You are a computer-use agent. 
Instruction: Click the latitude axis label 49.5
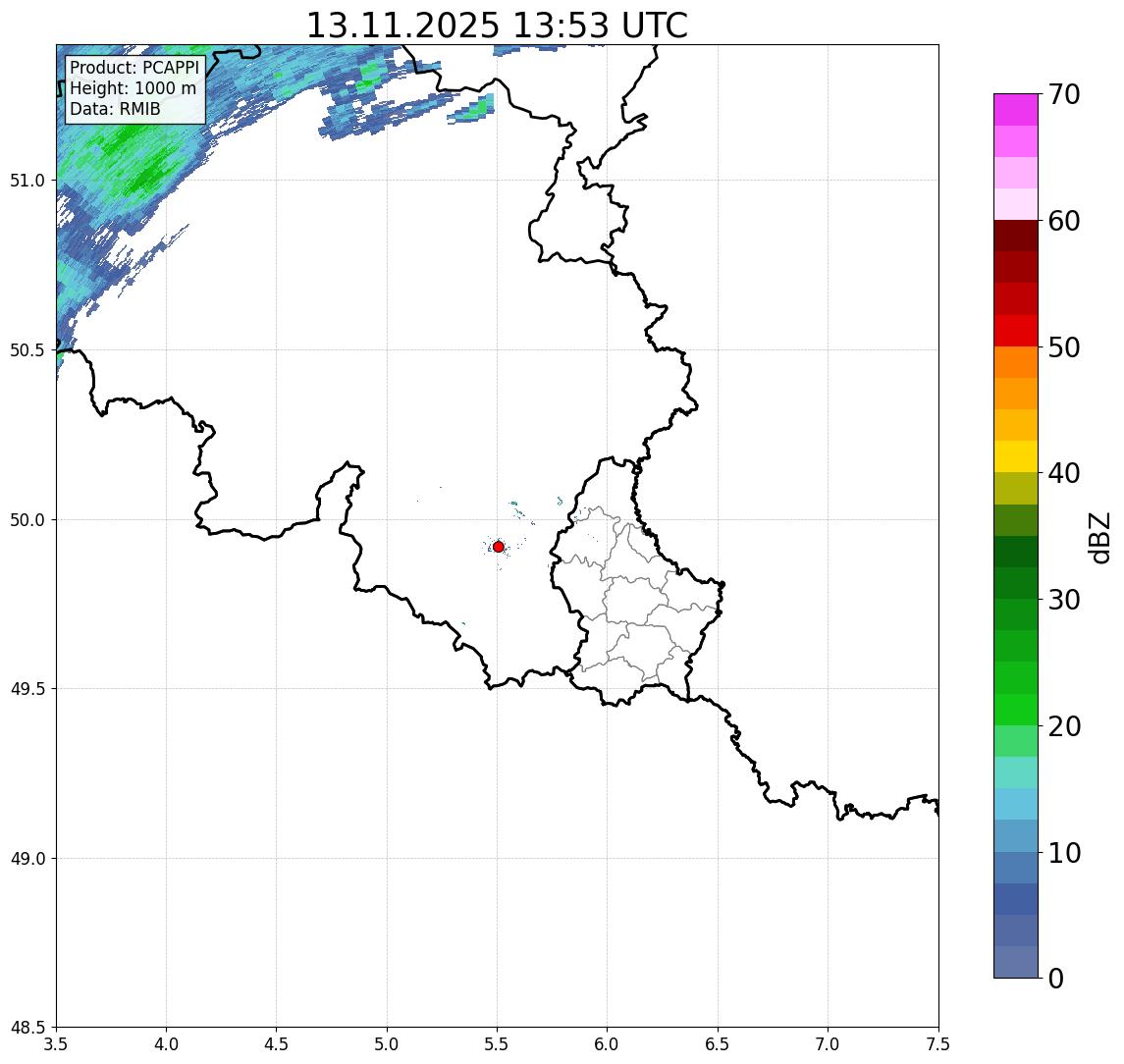pos(27,689)
